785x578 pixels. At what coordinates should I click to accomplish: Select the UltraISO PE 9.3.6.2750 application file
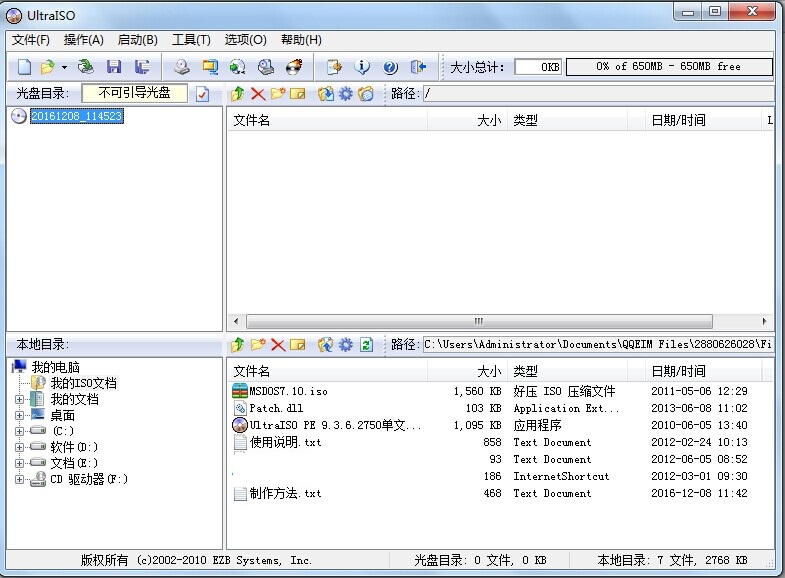335,425
